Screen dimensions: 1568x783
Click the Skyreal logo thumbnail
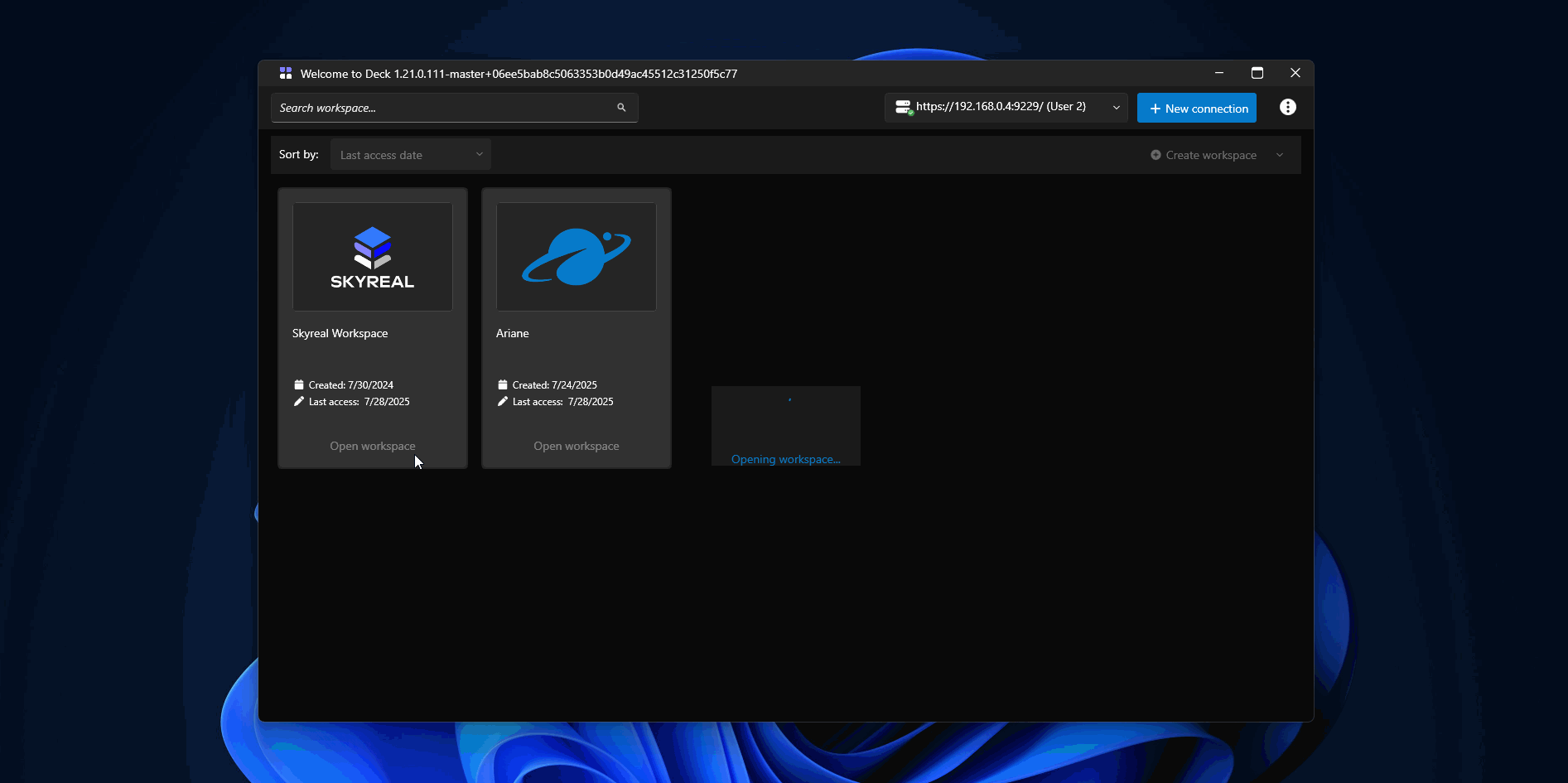(x=372, y=257)
